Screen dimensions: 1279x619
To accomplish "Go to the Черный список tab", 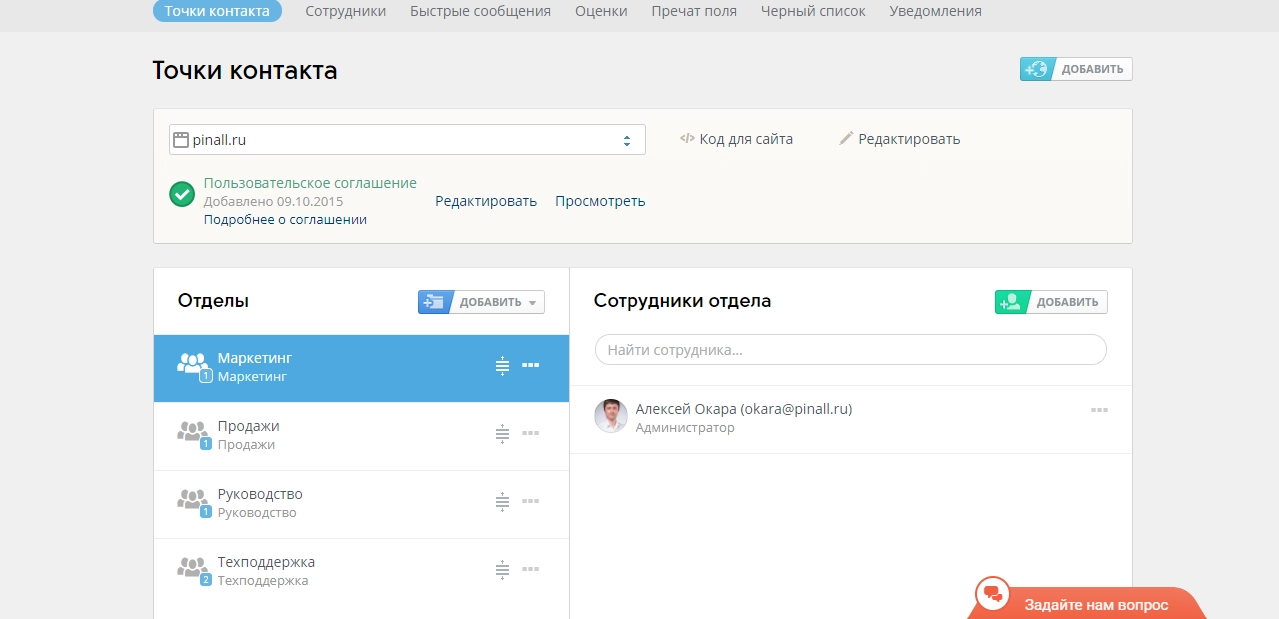I will coord(813,11).
